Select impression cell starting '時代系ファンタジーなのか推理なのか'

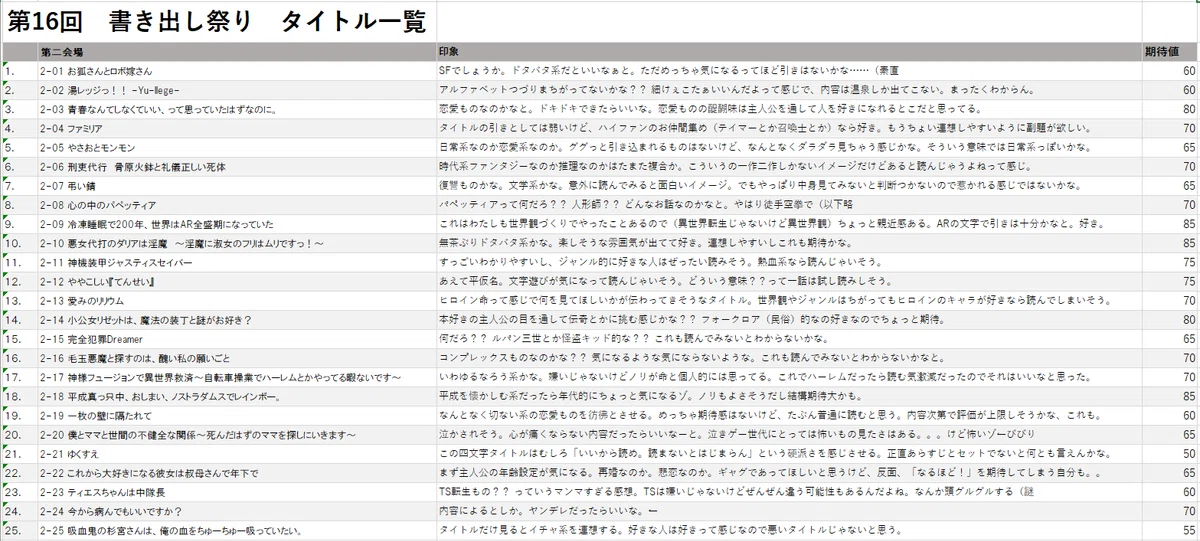(789, 166)
